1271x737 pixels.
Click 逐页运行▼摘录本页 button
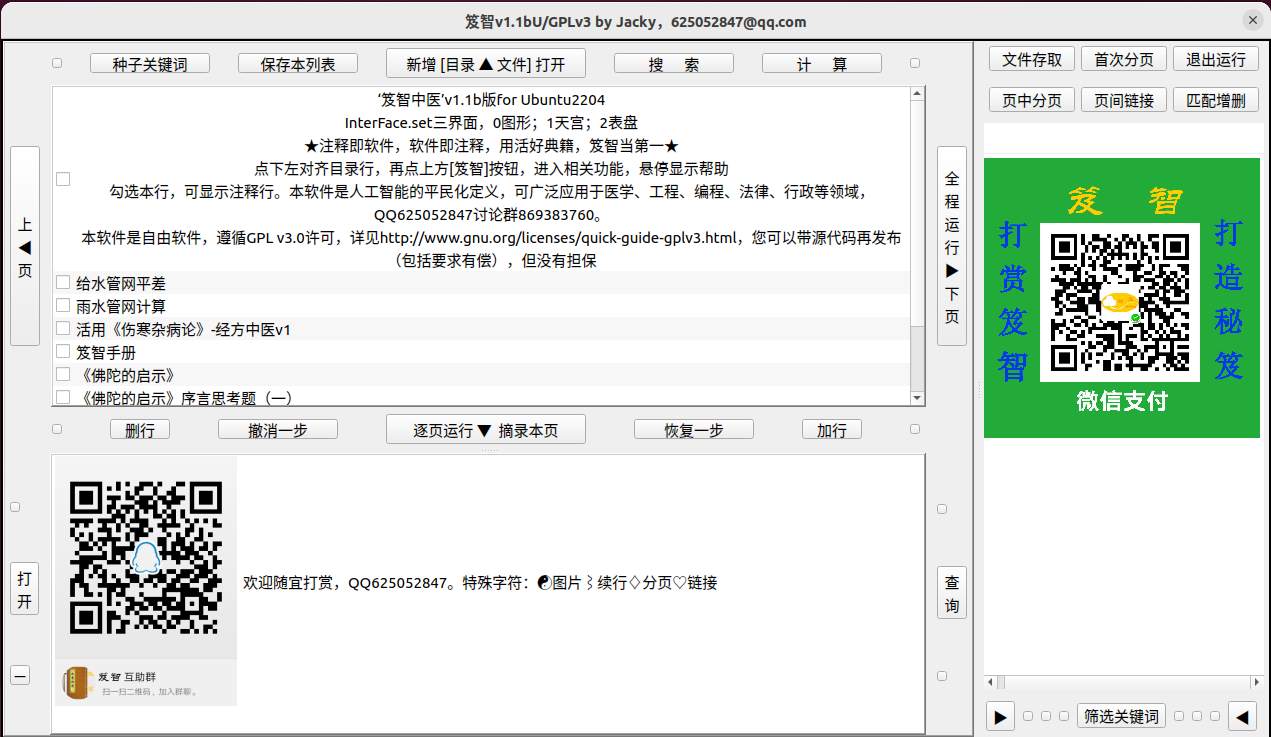click(x=485, y=430)
